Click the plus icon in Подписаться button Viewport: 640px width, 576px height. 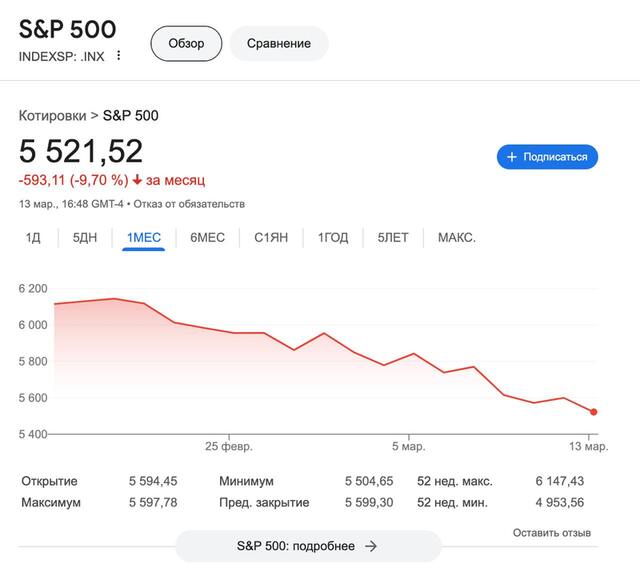pos(512,157)
